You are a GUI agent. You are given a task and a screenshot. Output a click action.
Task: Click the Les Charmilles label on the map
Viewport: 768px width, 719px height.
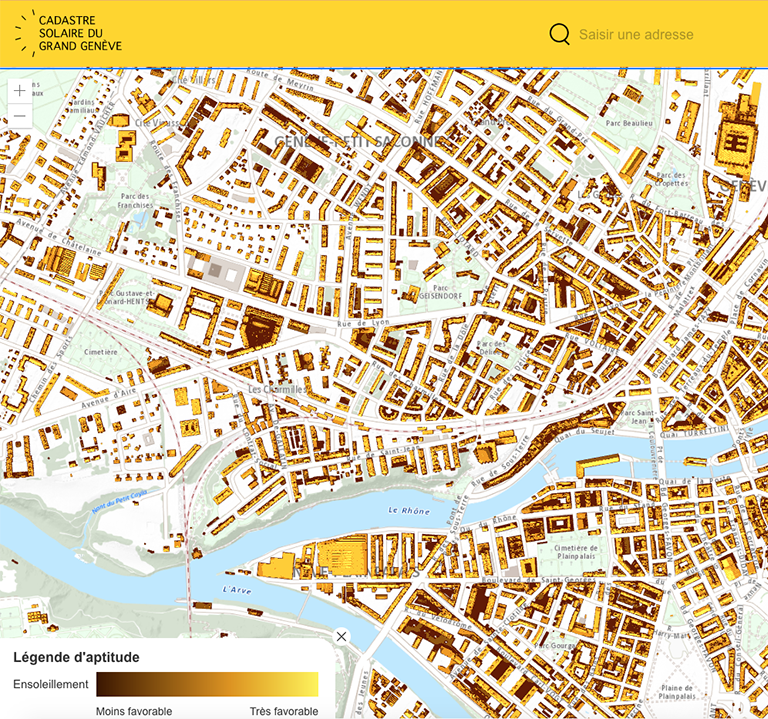(270, 389)
